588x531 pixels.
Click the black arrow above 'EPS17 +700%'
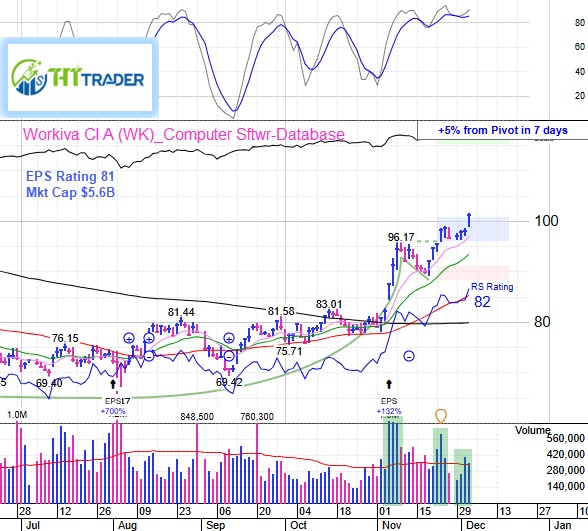(113, 384)
